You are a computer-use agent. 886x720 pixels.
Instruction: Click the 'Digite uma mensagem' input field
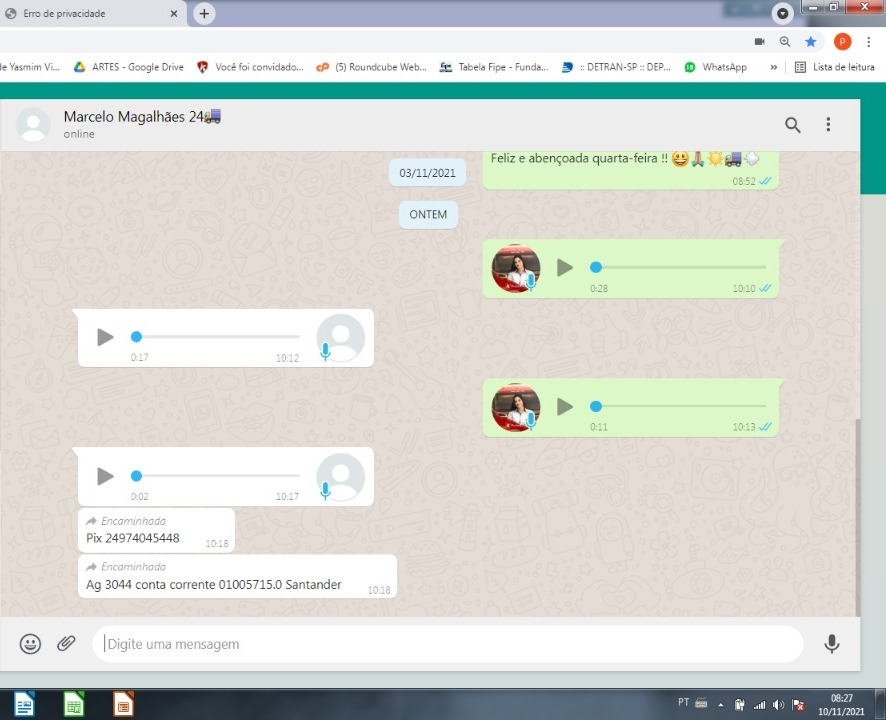(x=450, y=644)
